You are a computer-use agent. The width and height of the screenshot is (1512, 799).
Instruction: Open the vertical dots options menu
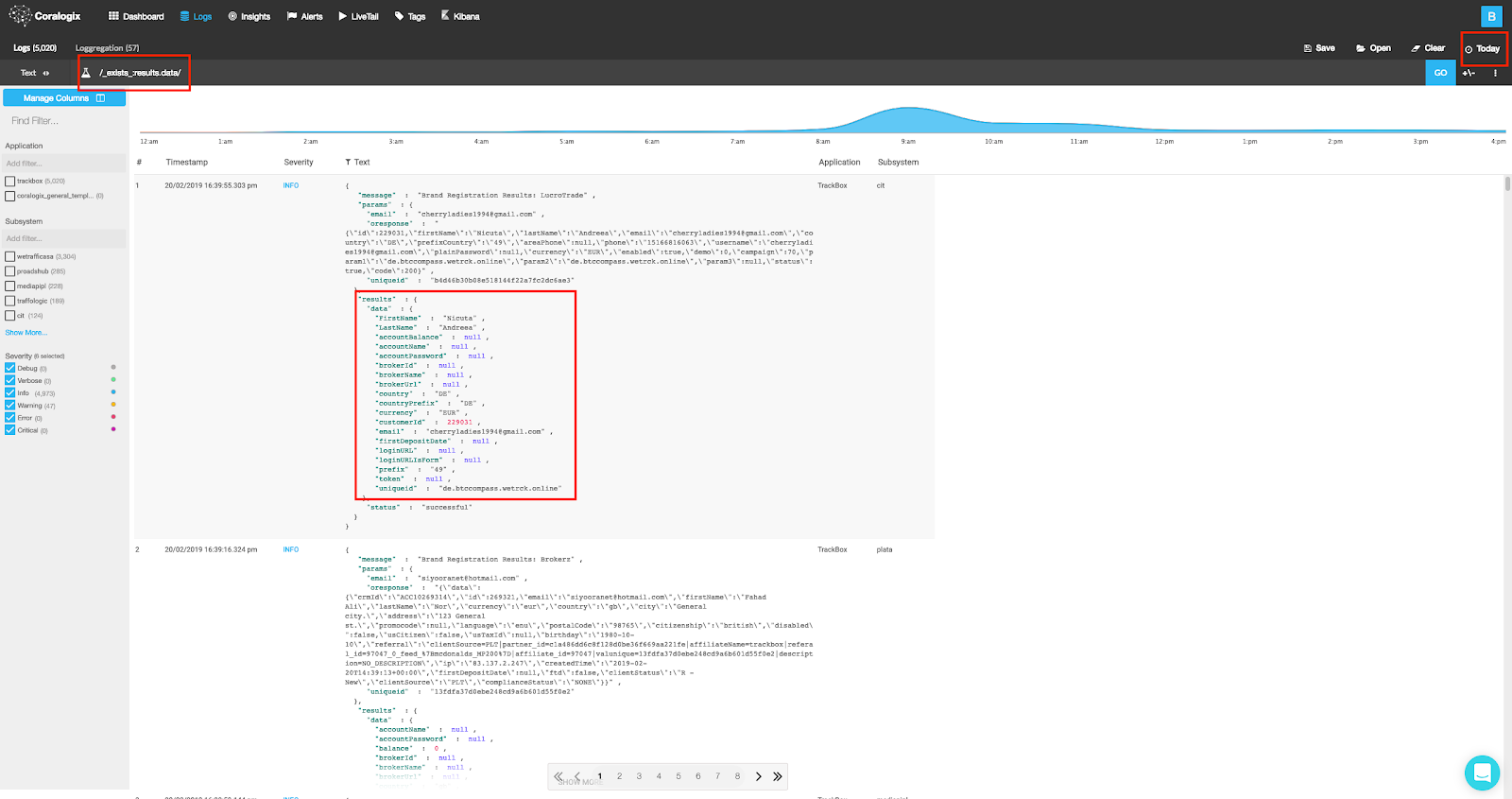click(x=1495, y=73)
